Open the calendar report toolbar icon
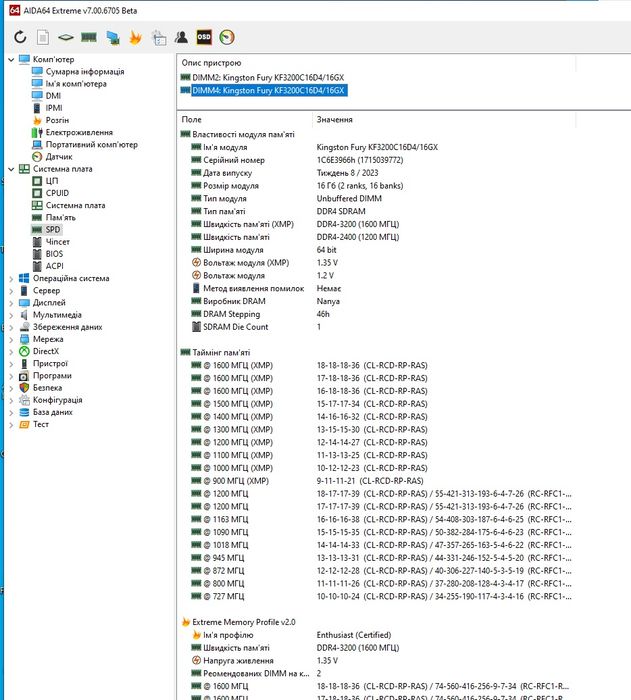 (159, 38)
